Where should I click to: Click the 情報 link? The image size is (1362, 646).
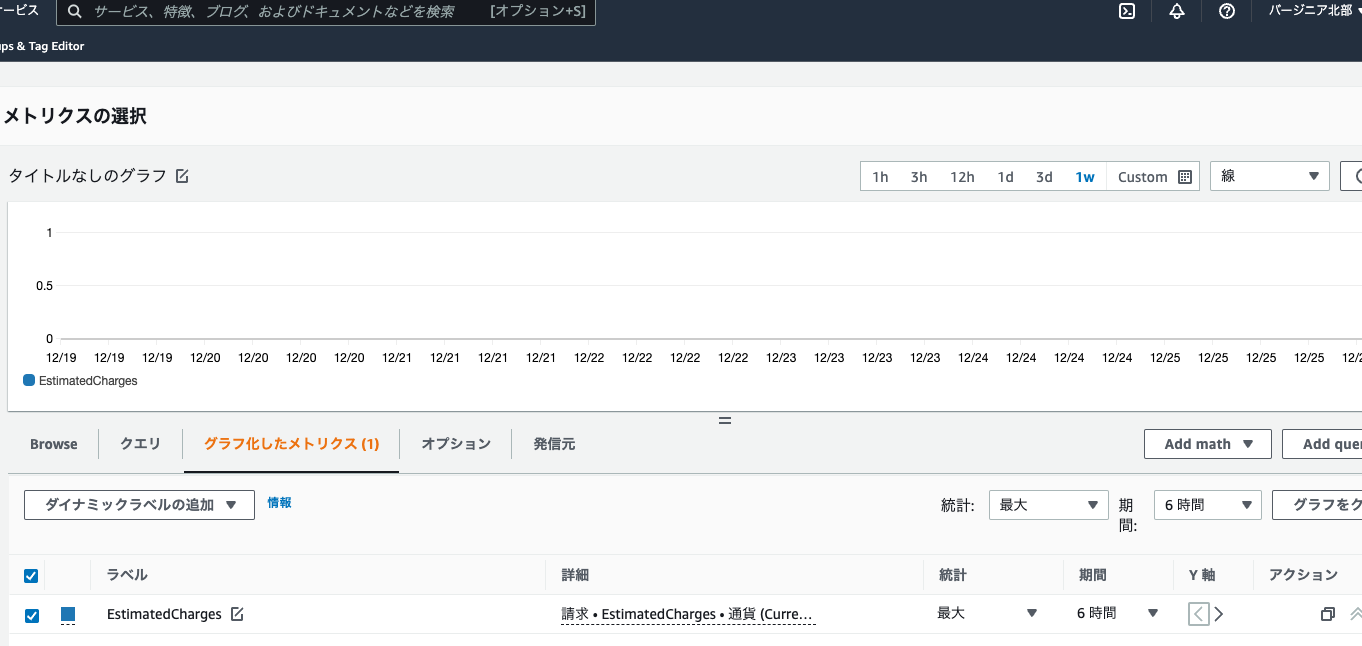(x=280, y=503)
